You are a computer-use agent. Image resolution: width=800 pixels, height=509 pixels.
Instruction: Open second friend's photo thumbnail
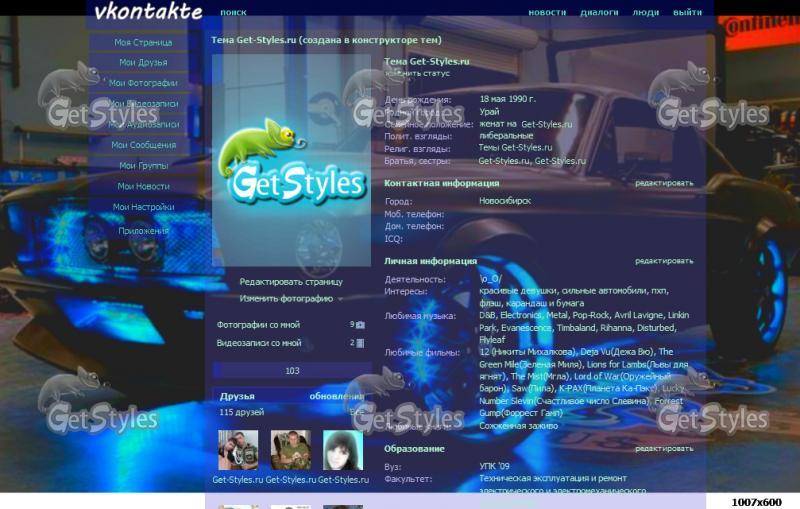point(290,450)
